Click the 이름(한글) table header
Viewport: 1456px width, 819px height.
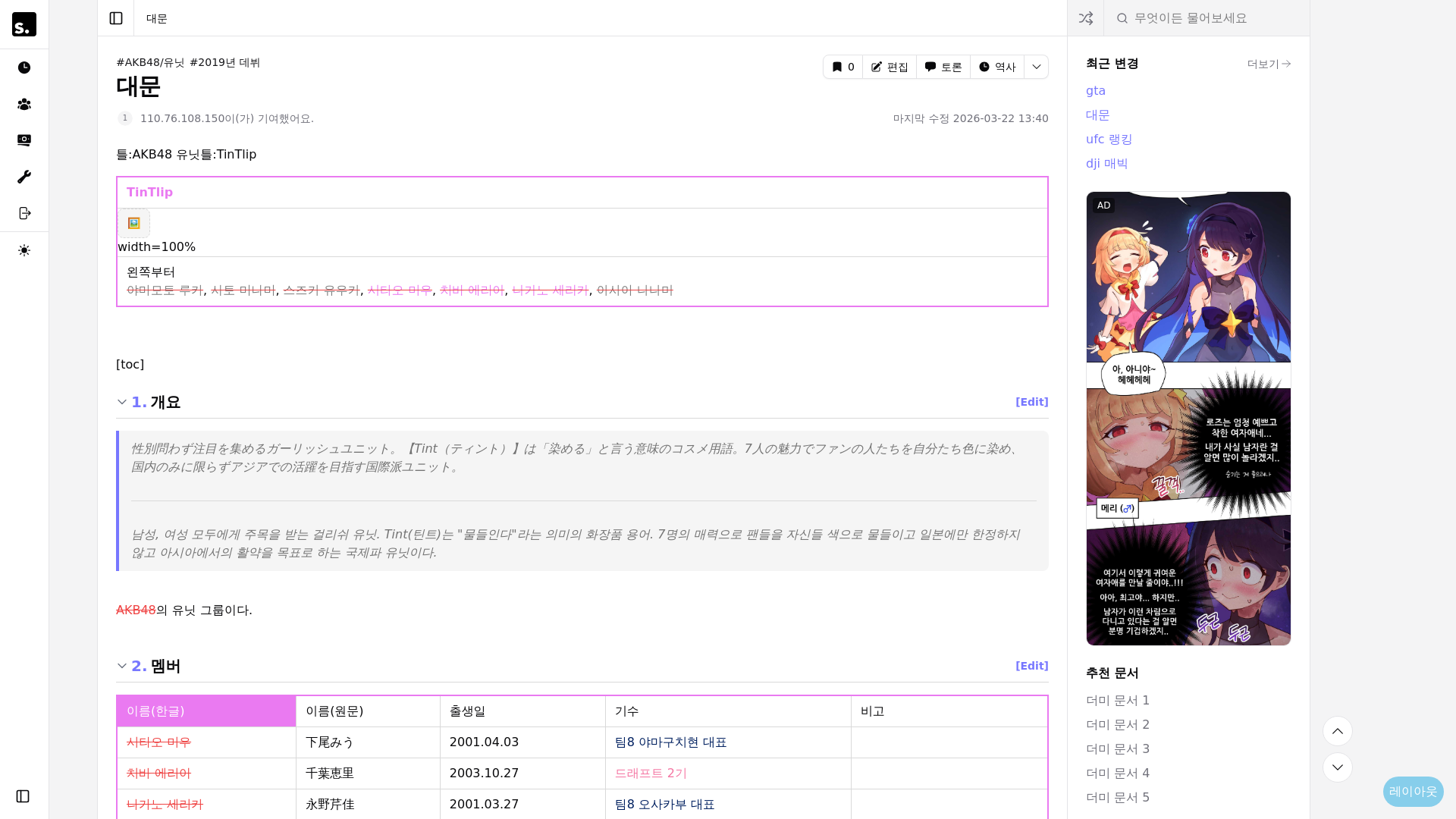point(206,711)
